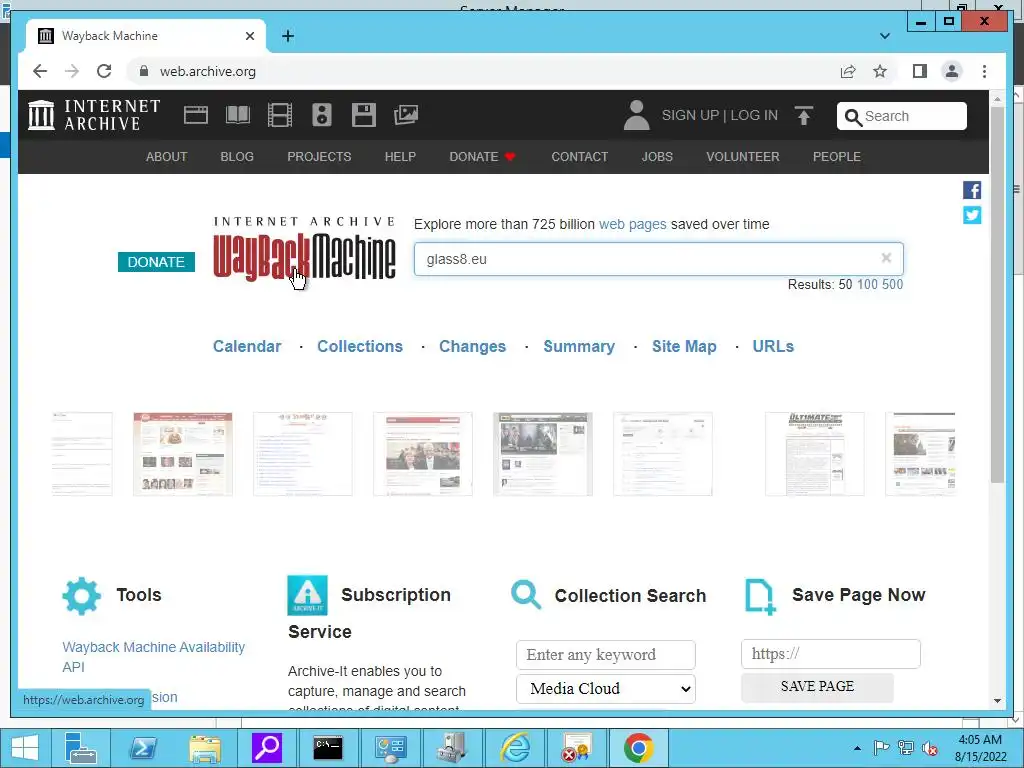Open Wayback Machine Availability API link
Screen dimensions: 1024x768
coord(153,657)
